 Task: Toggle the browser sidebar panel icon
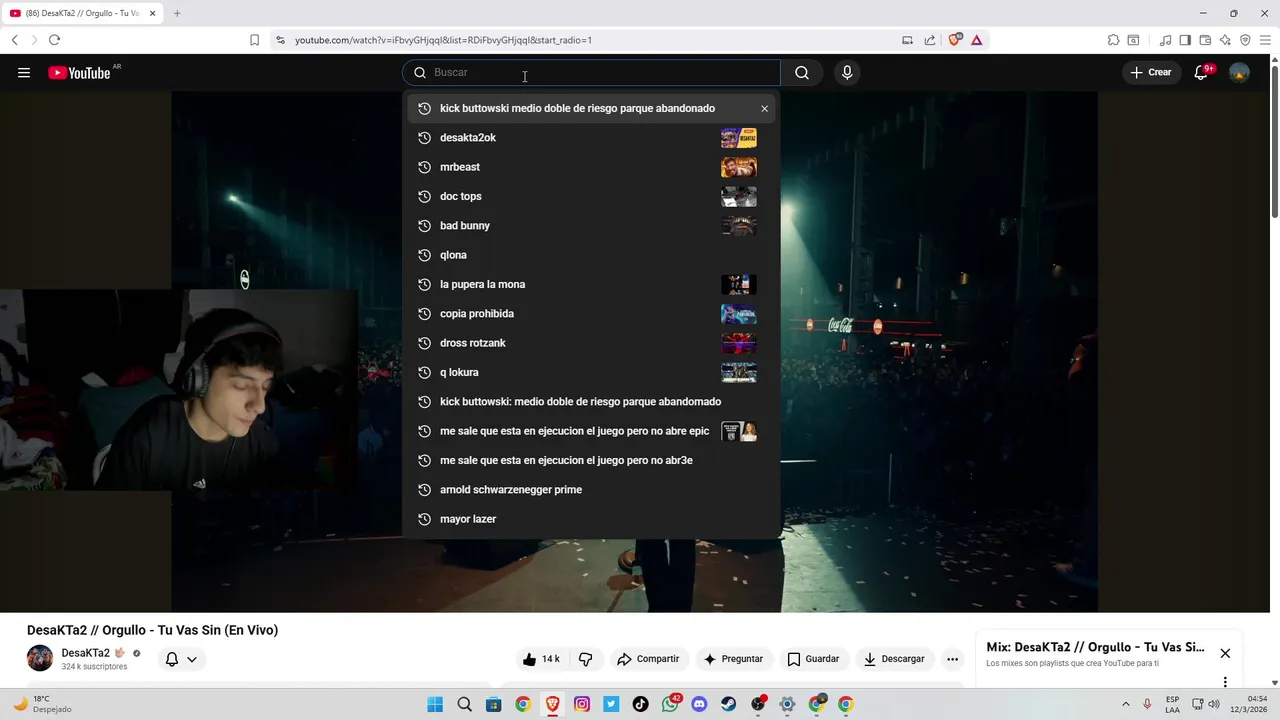(x=1185, y=40)
